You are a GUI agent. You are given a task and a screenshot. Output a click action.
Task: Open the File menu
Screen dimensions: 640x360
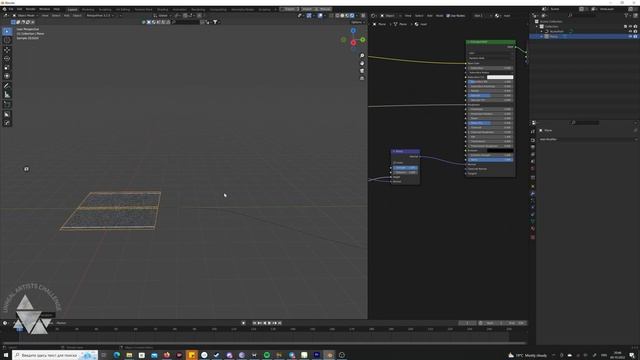point(11,9)
